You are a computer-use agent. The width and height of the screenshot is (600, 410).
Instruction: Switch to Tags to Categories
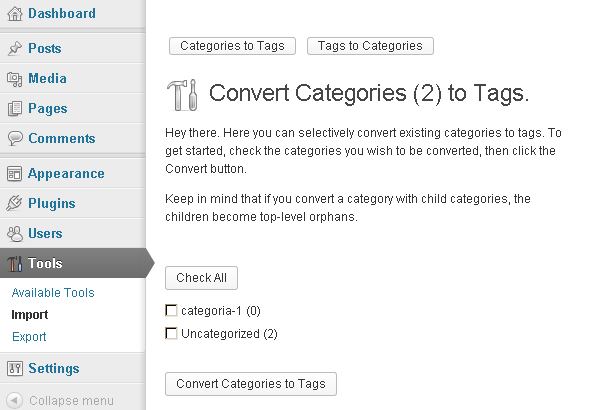pyautogui.click(x=370, y=46)
